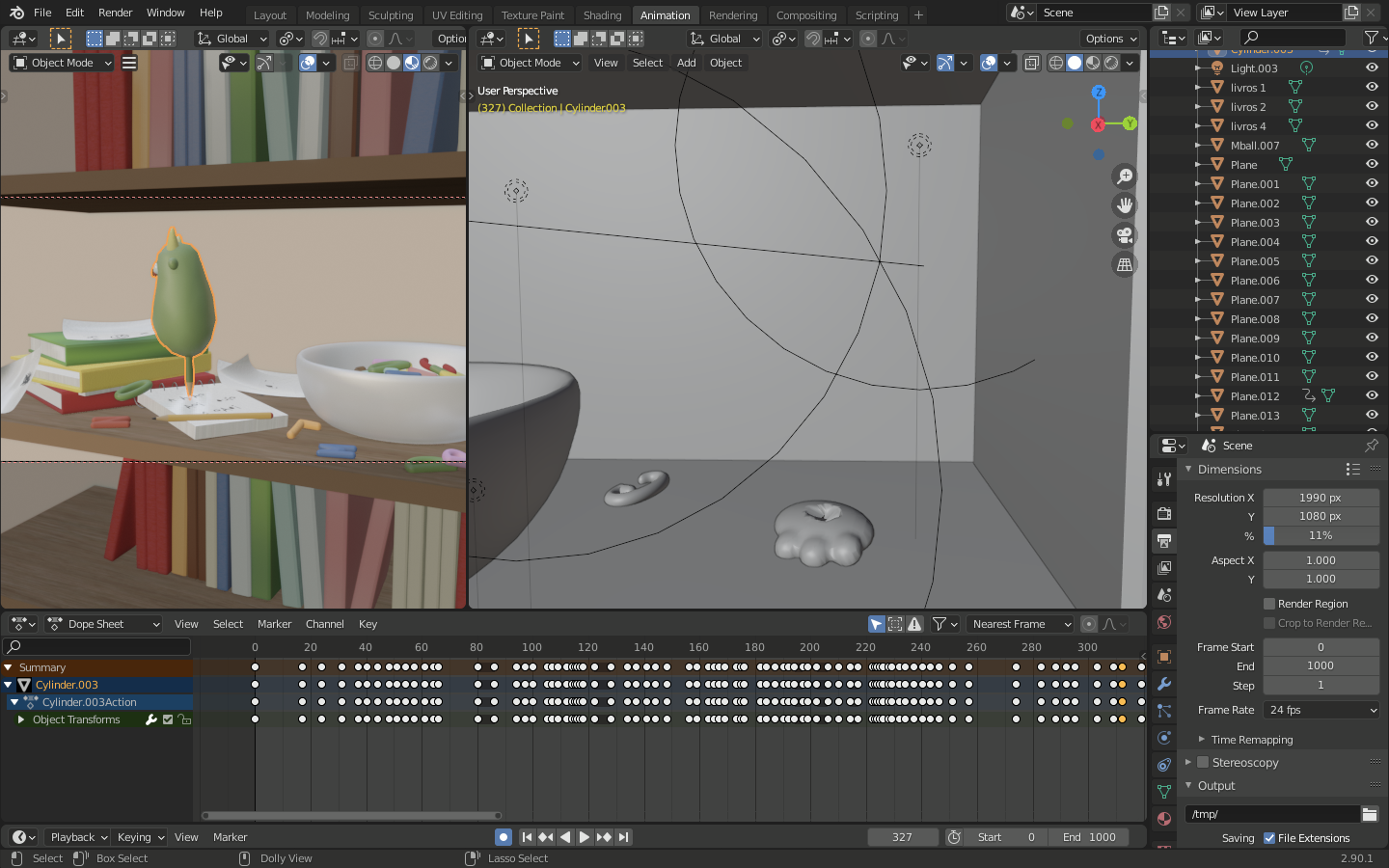Image resolution: width=1389 pixels, height=868 pixels.
Task: Open the Marker menu in dope sheet
Action: pos(275,624)
